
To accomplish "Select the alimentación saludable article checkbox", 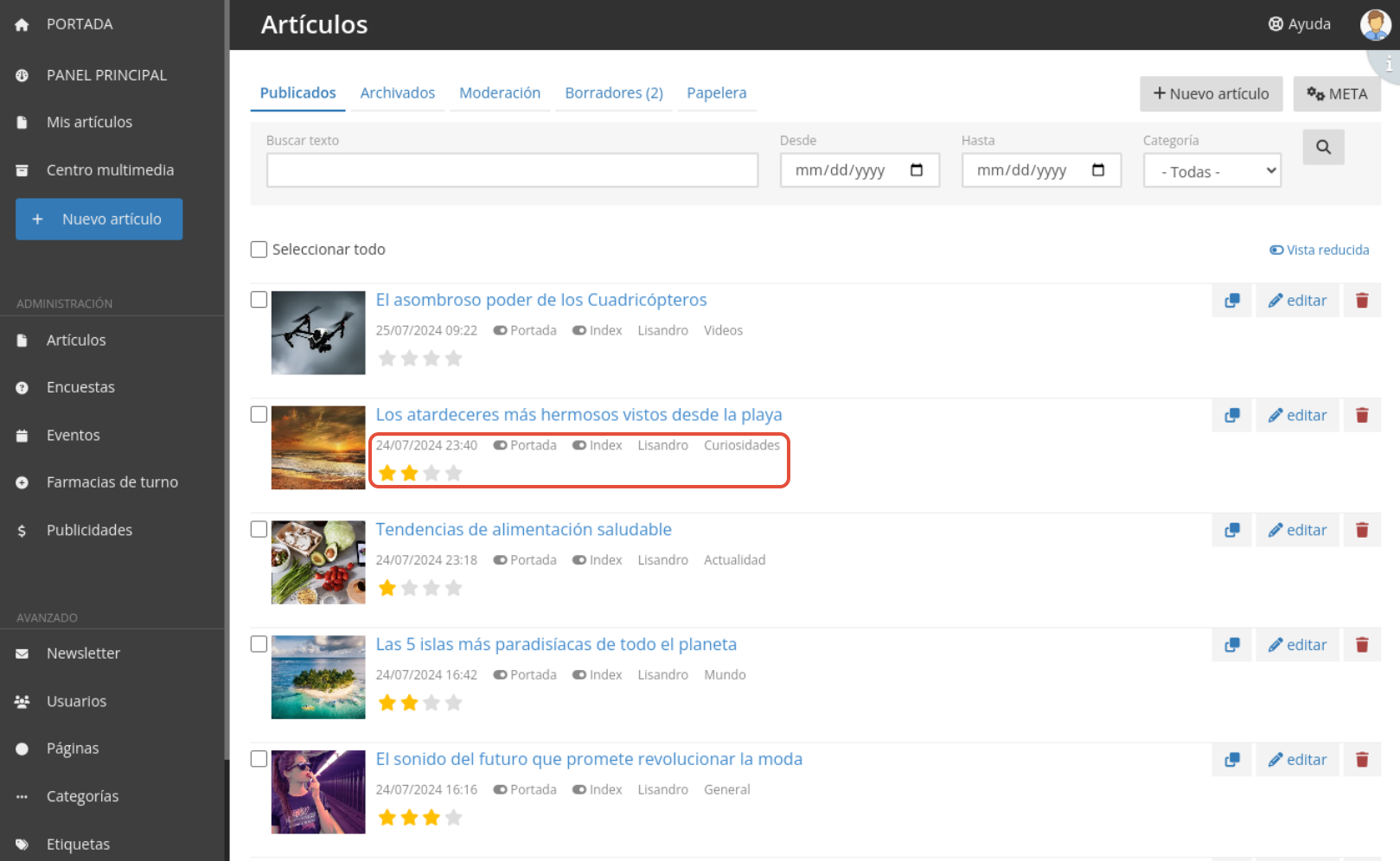I will click(x=259, y=529).
